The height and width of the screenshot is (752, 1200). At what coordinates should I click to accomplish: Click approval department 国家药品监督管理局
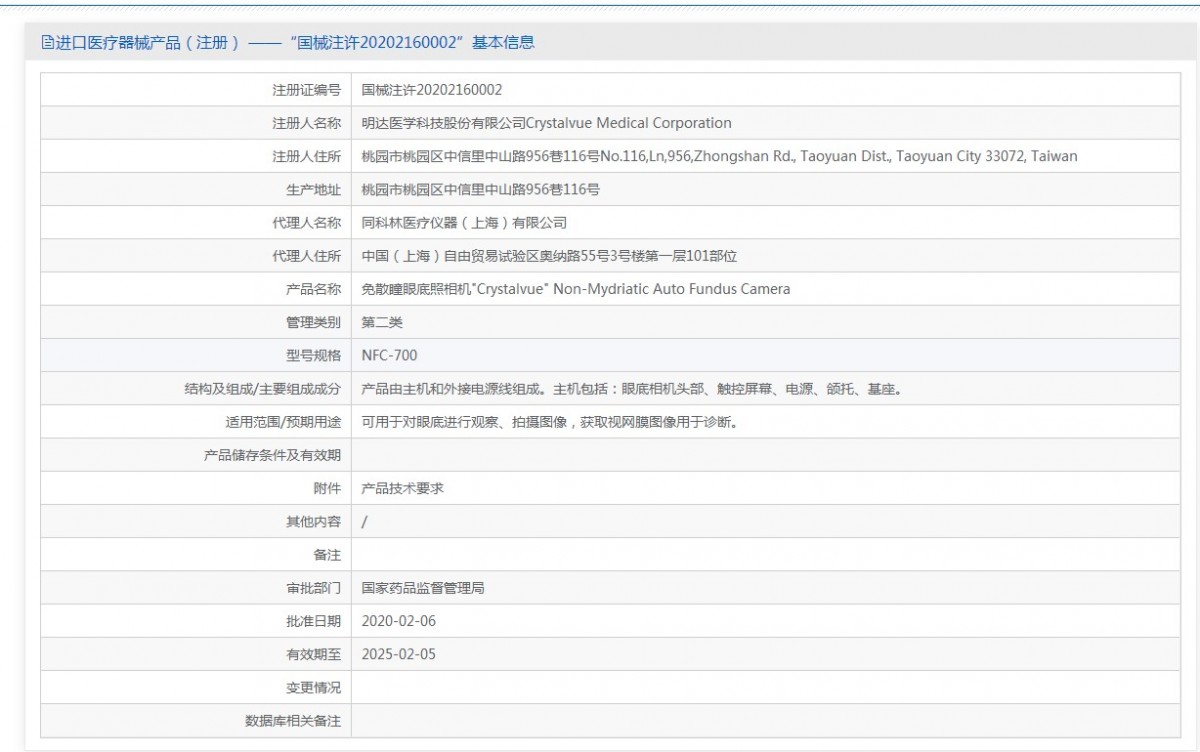point(423,588)
